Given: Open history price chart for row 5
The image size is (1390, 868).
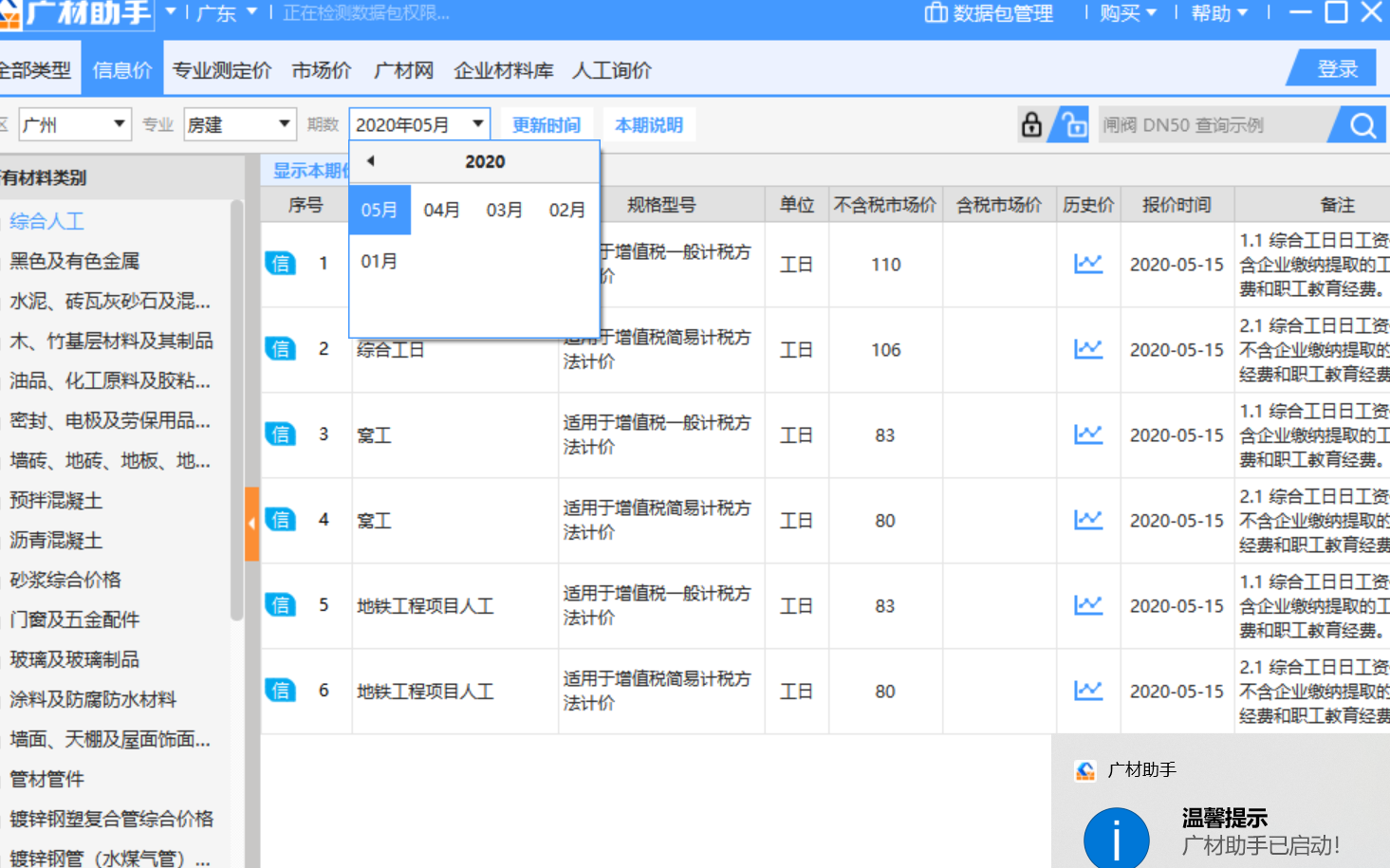Looking at the screenshot, I should point(1088,605).
